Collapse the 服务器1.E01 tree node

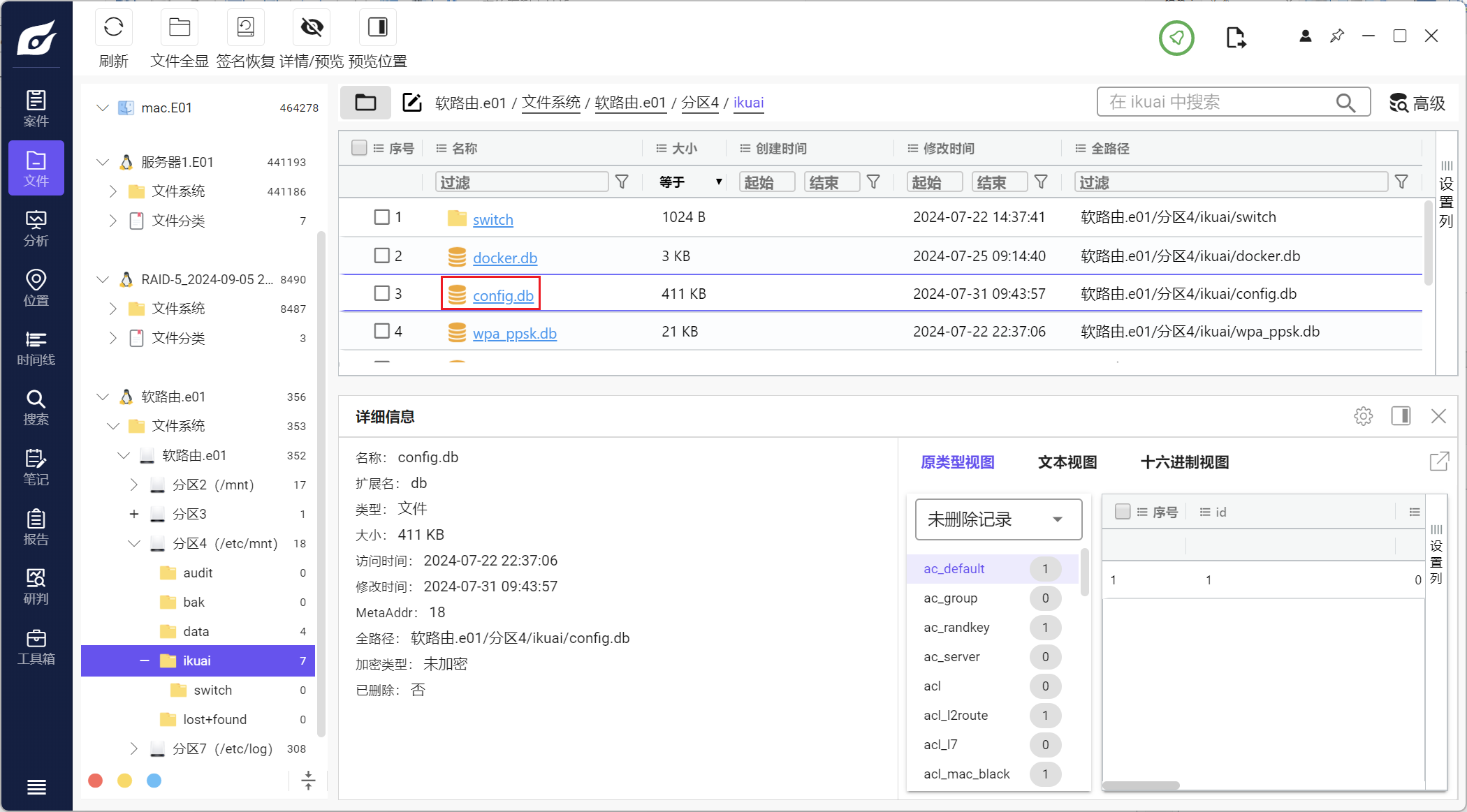click(103, 162)
